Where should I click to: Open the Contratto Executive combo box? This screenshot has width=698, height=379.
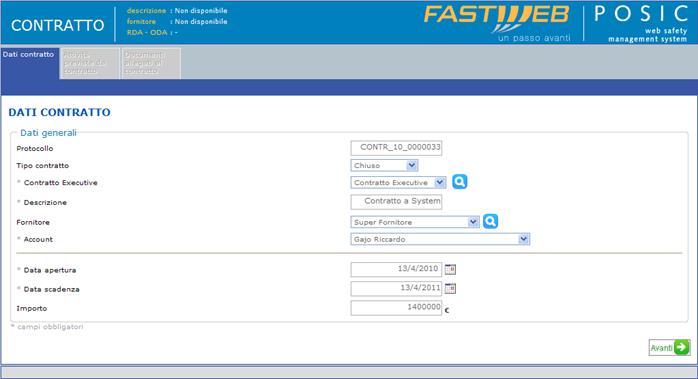[398, 183]
